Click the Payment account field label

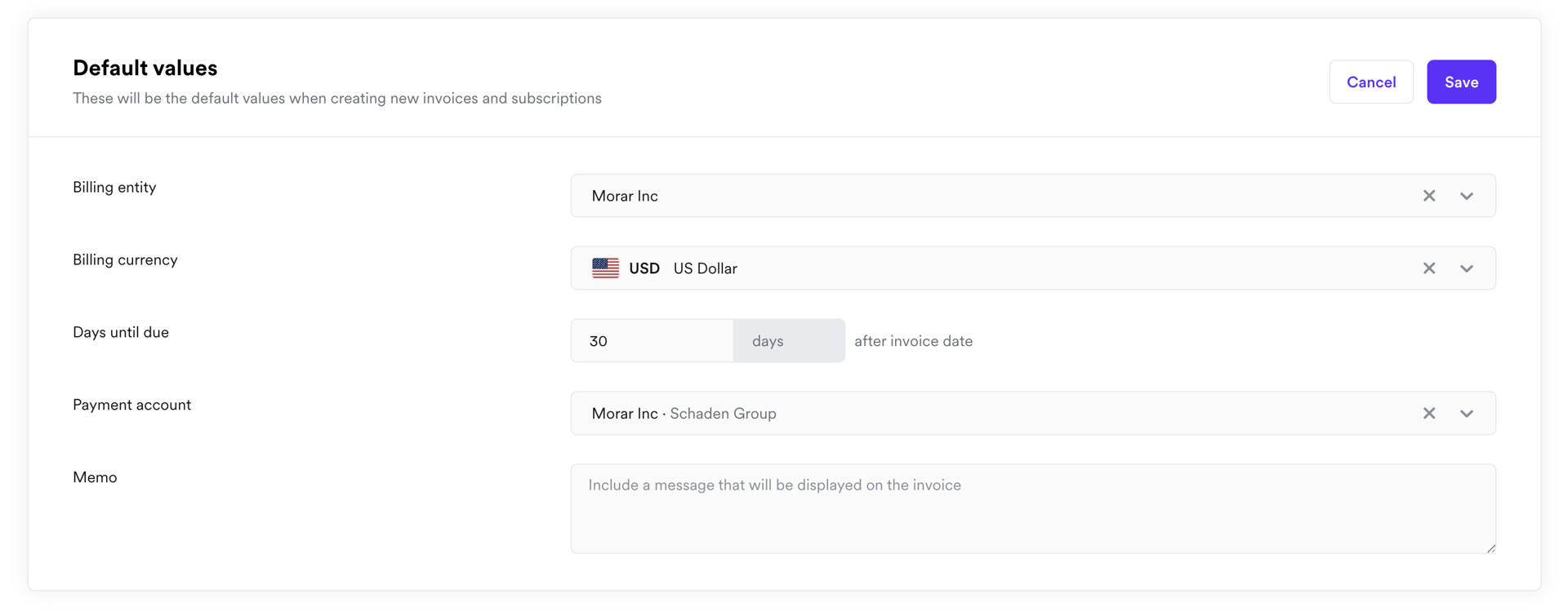pyautogui.click(x=131, y=404)
